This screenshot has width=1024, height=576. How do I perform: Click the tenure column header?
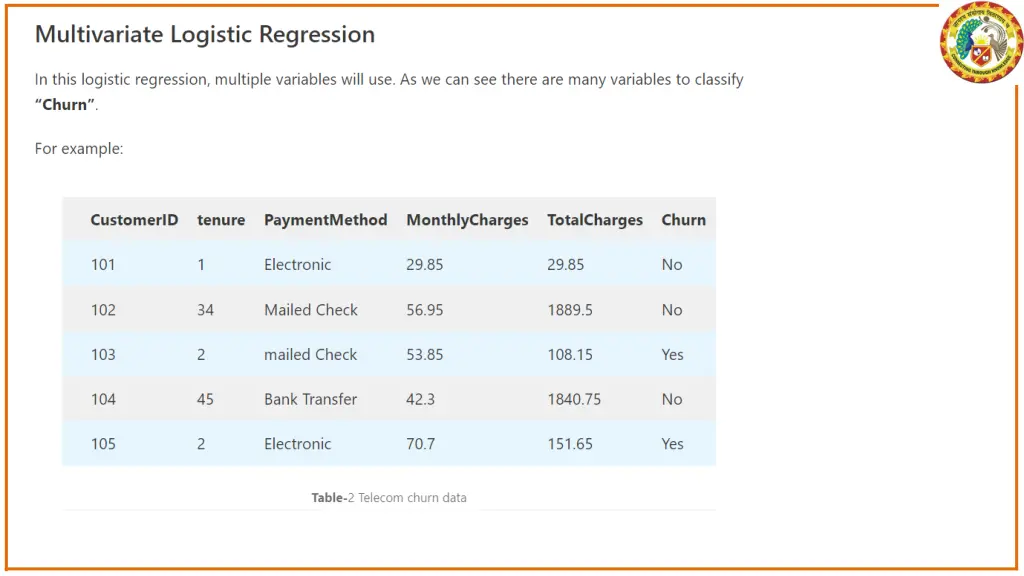pyautogui.click(x=221, y=220)
